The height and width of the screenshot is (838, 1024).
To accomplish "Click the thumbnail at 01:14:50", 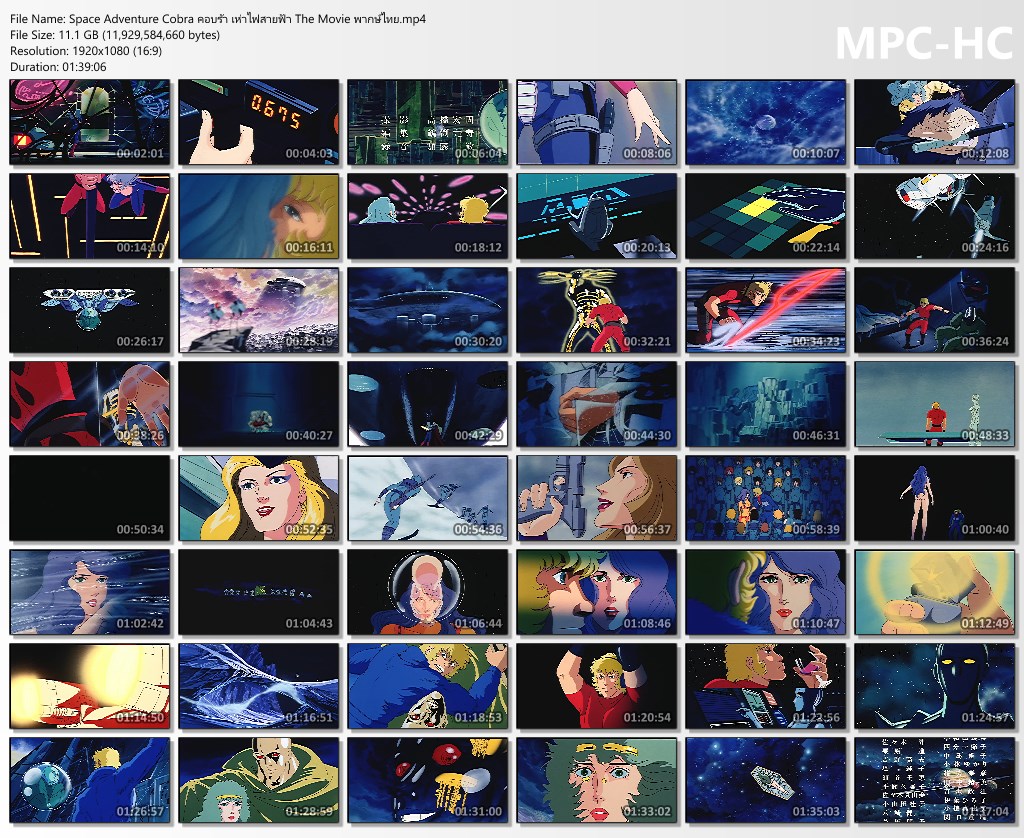I will point(90,686).
